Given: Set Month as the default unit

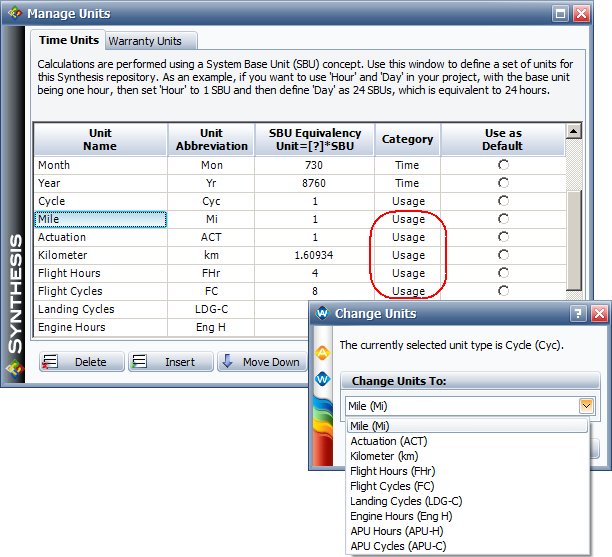Looking at the screenshot, I should click(x=503, y=165).
